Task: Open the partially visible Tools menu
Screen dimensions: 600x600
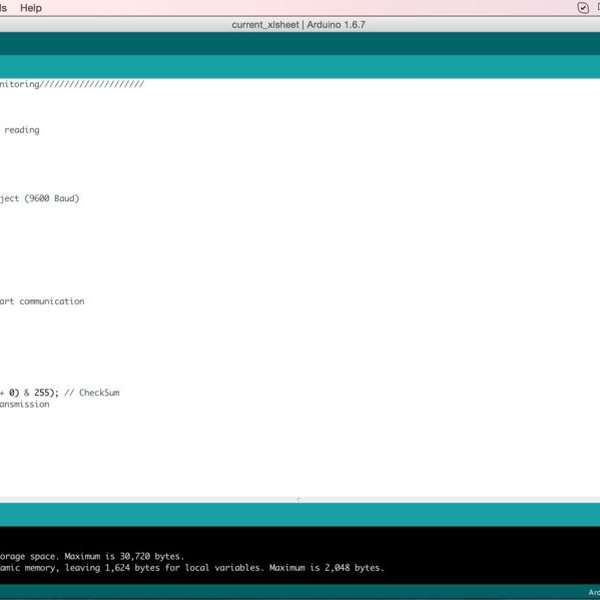Action: coord(4,8)
